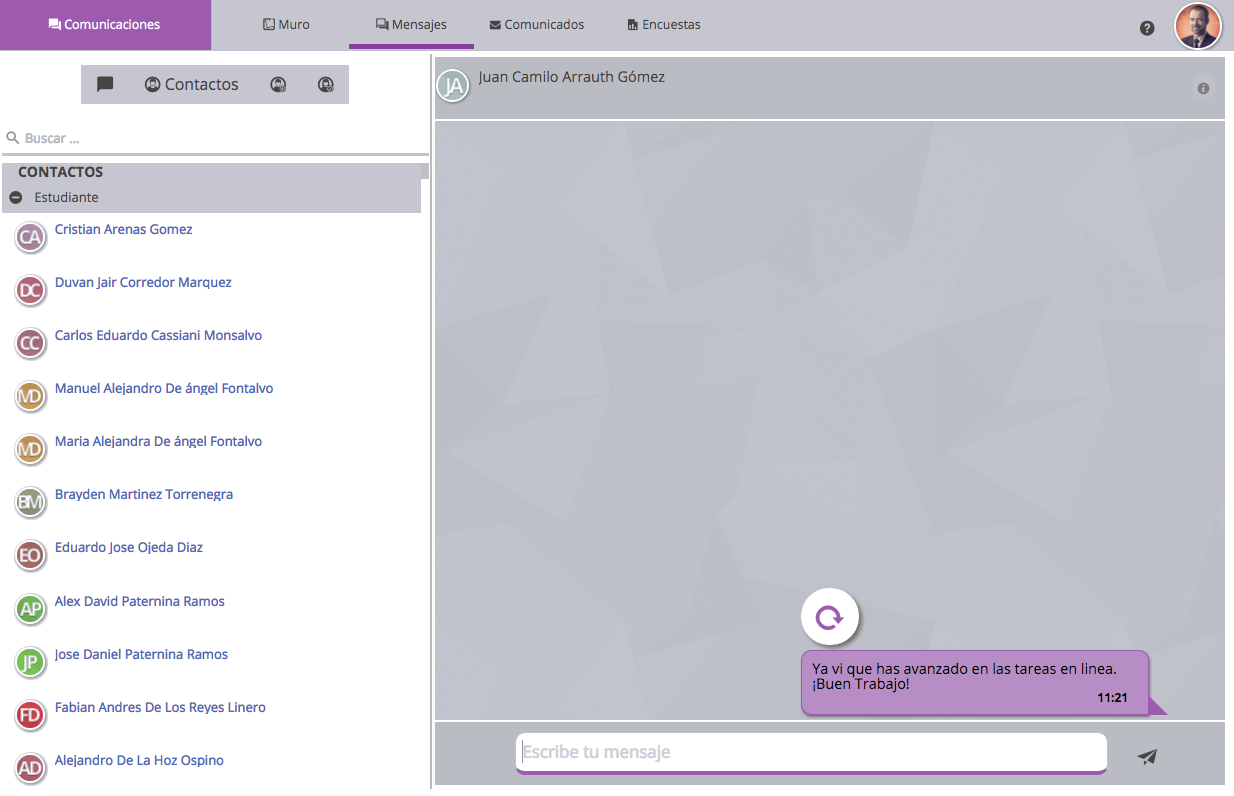Go to the Encuestas tab
The height and width of the screenshot is (796, 1234).
[x=663, y=25]
